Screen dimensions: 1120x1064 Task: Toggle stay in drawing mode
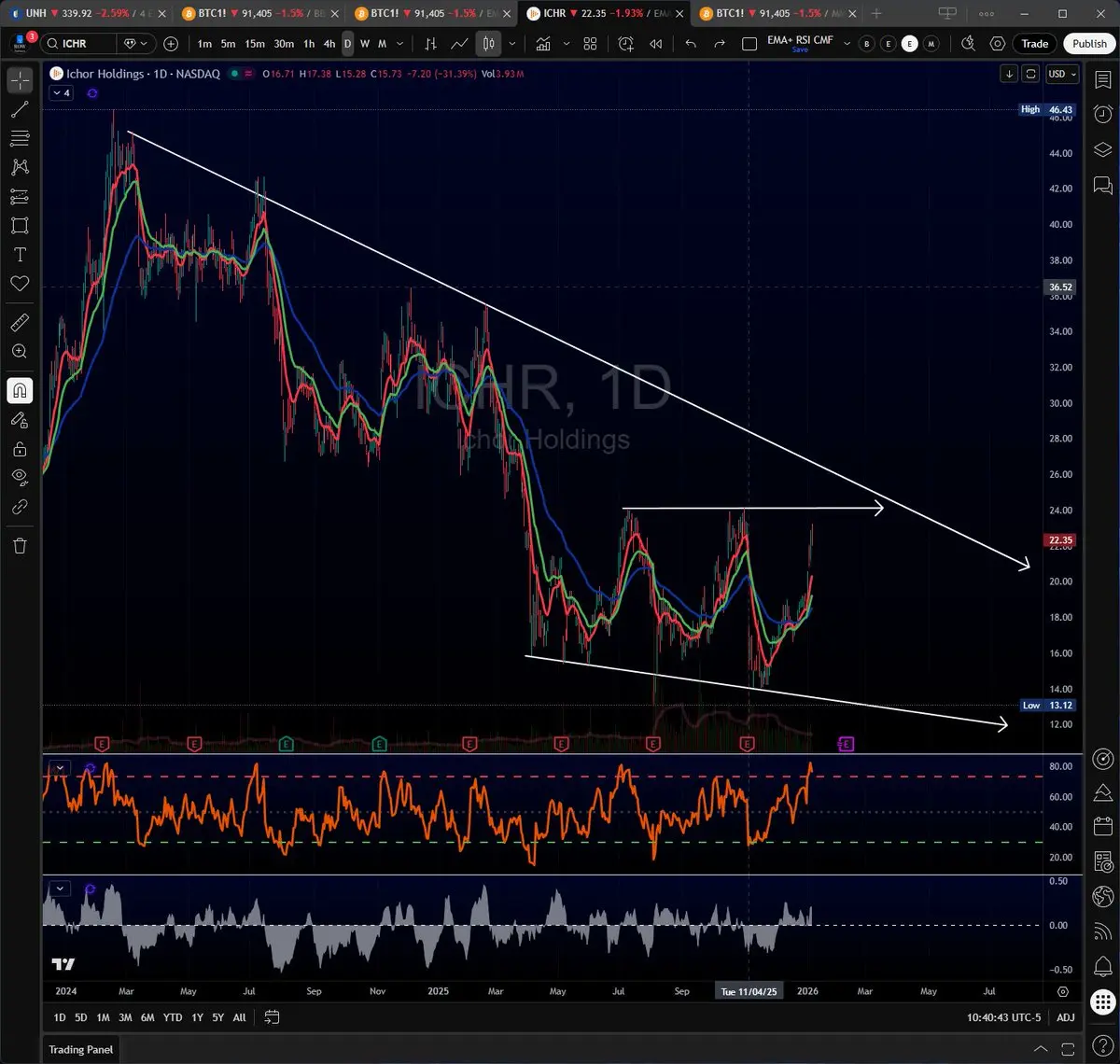tap(20, 420)
